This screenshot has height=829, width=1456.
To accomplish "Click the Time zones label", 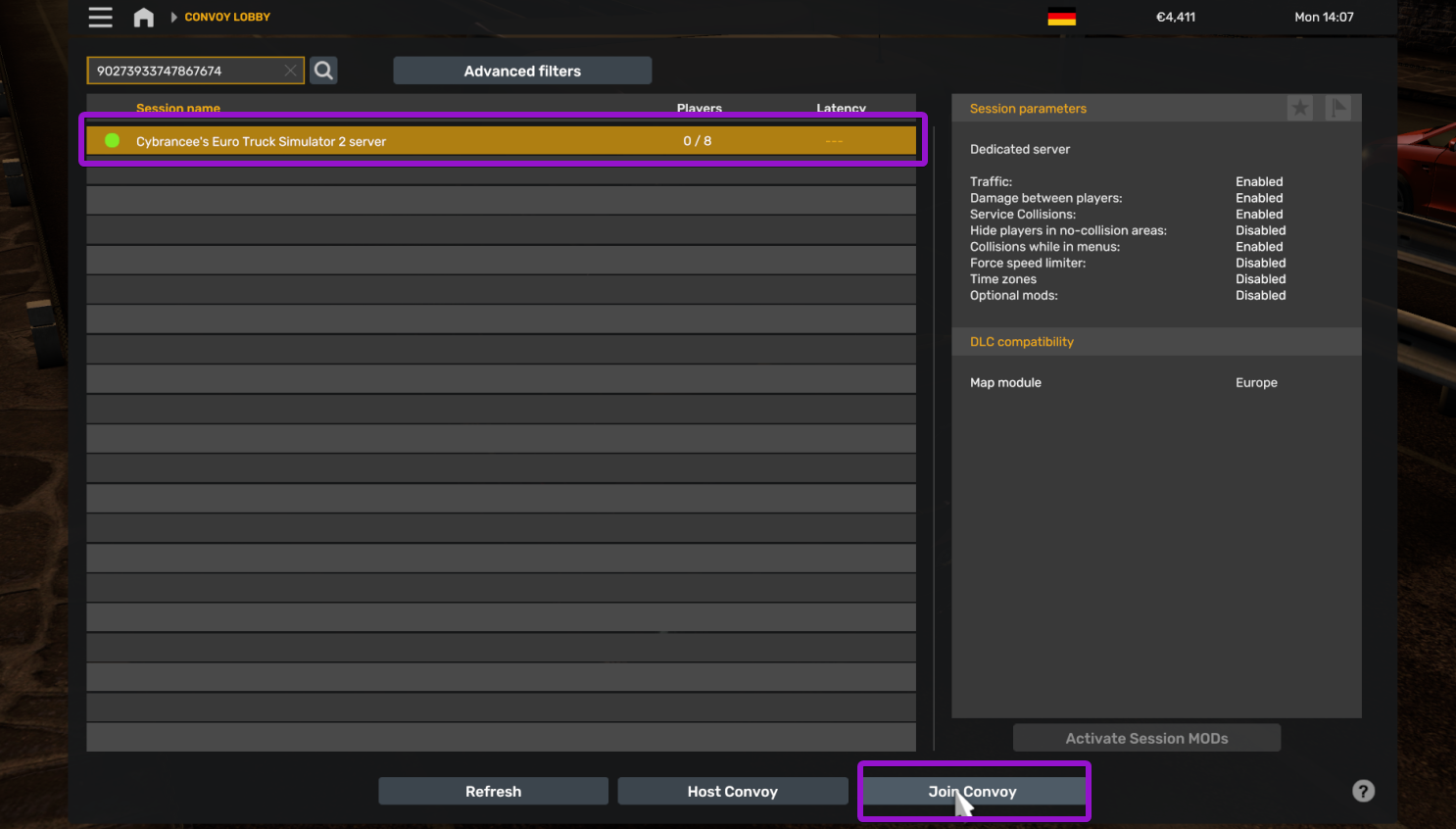I will click(x=1003, y=279).
